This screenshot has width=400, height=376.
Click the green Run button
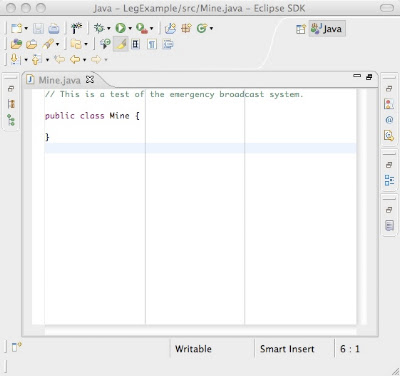click(x=120, y=28)
